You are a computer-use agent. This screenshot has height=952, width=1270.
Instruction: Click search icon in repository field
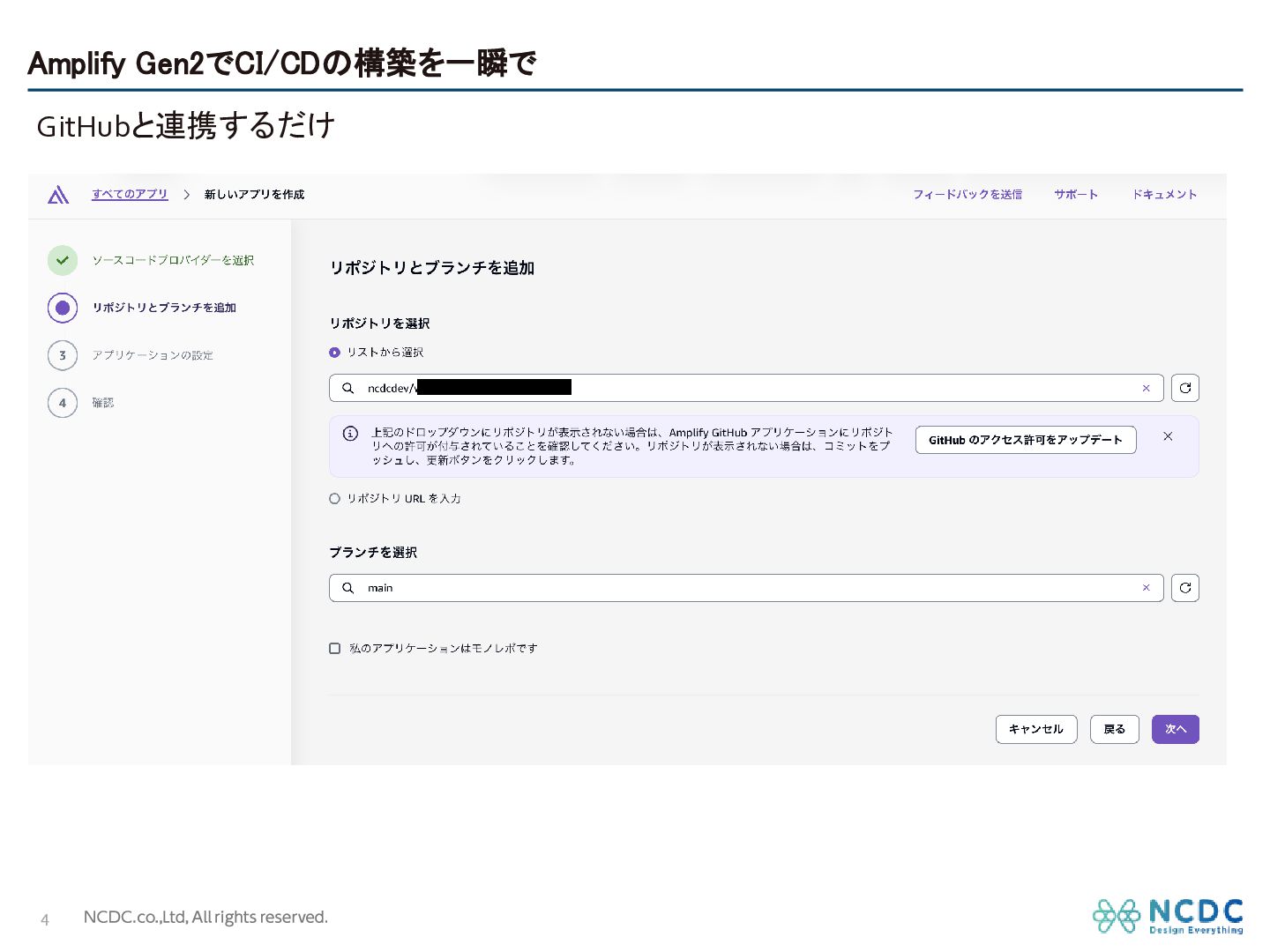pos(348,388)
